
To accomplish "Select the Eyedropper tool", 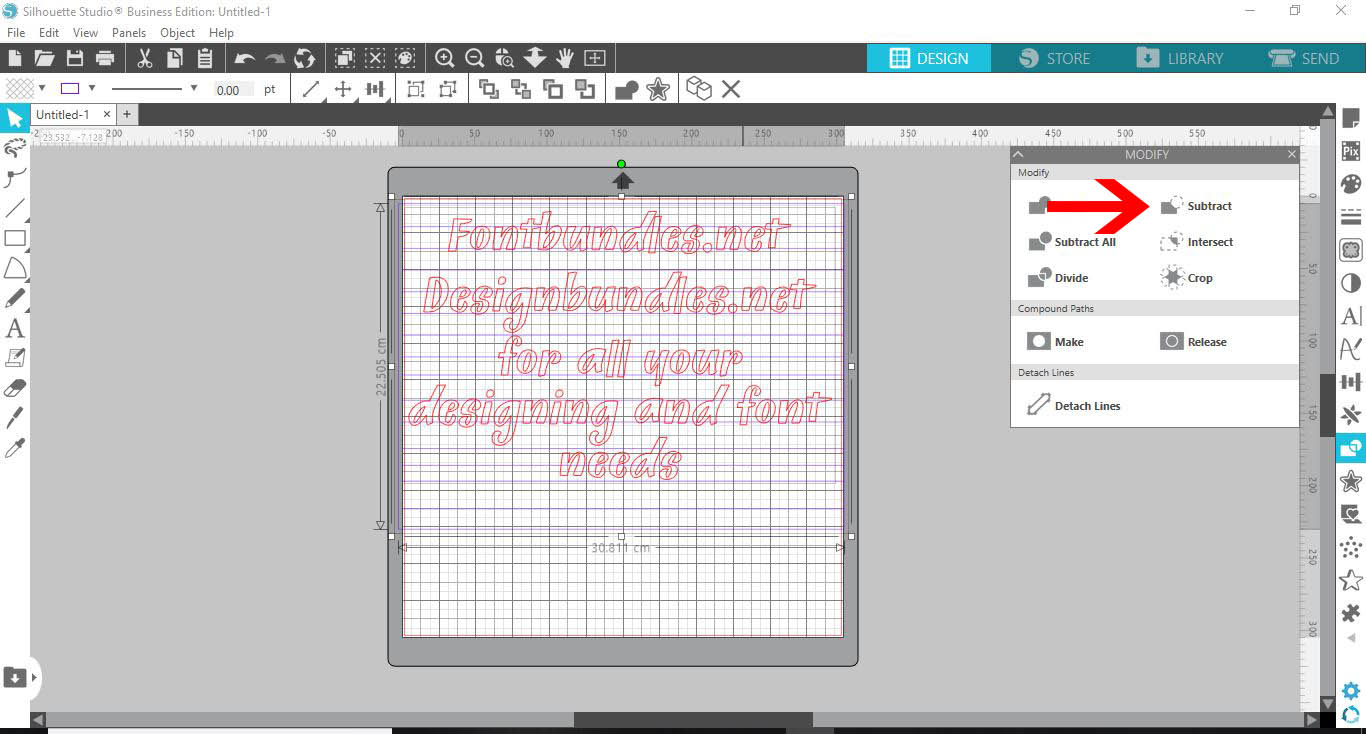I will (15, 448).
